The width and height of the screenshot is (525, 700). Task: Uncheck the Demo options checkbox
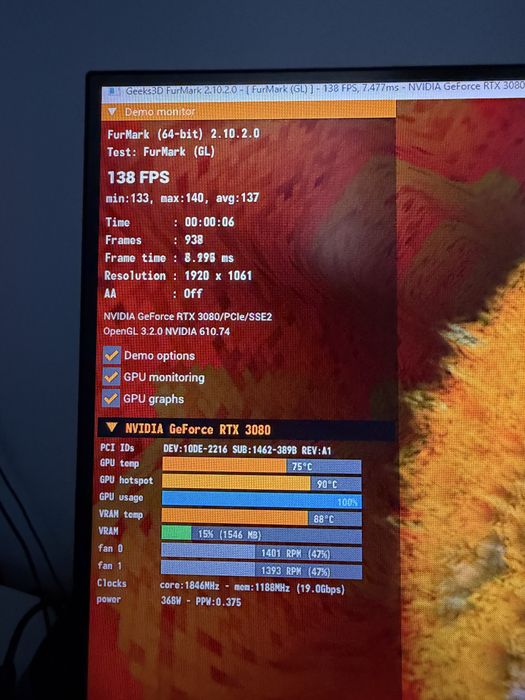[x=112, y=355]
